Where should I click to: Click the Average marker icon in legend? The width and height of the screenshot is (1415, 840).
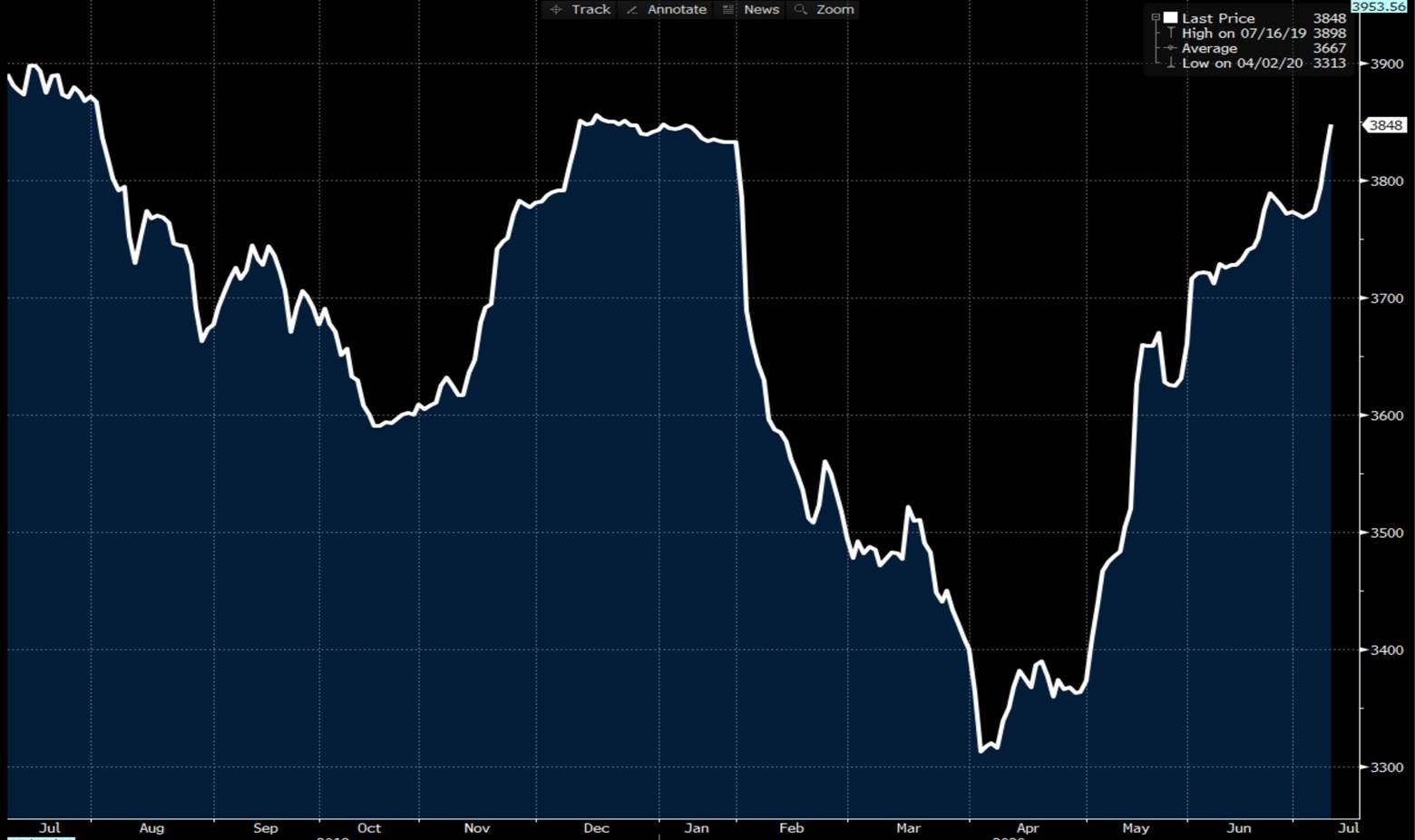tap(1171, 48)
